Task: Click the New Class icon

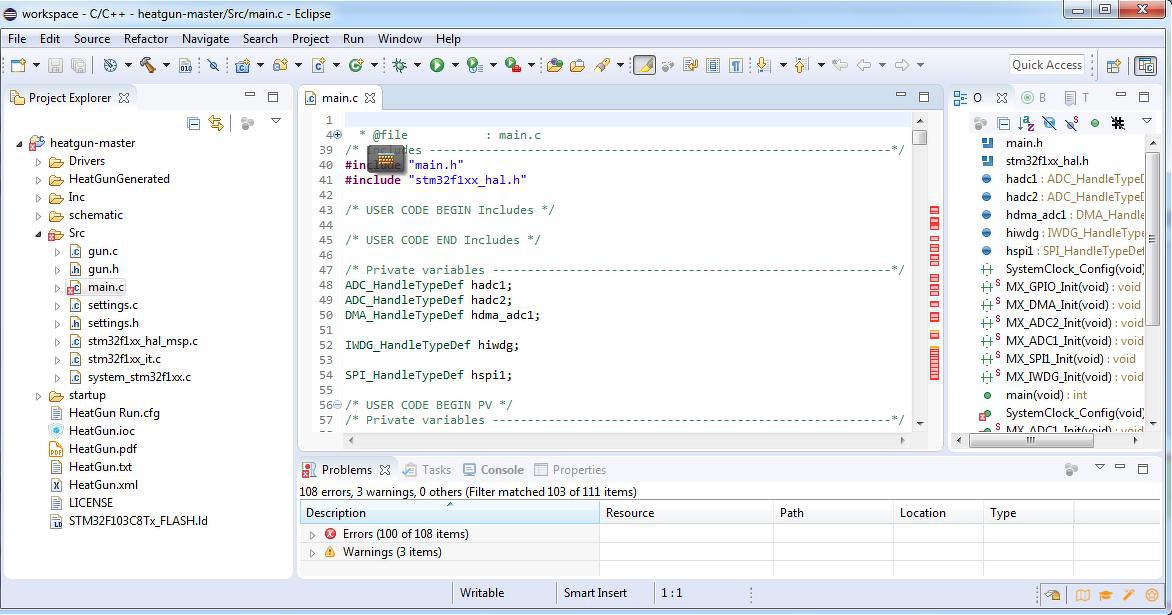Action: (356, 65)
